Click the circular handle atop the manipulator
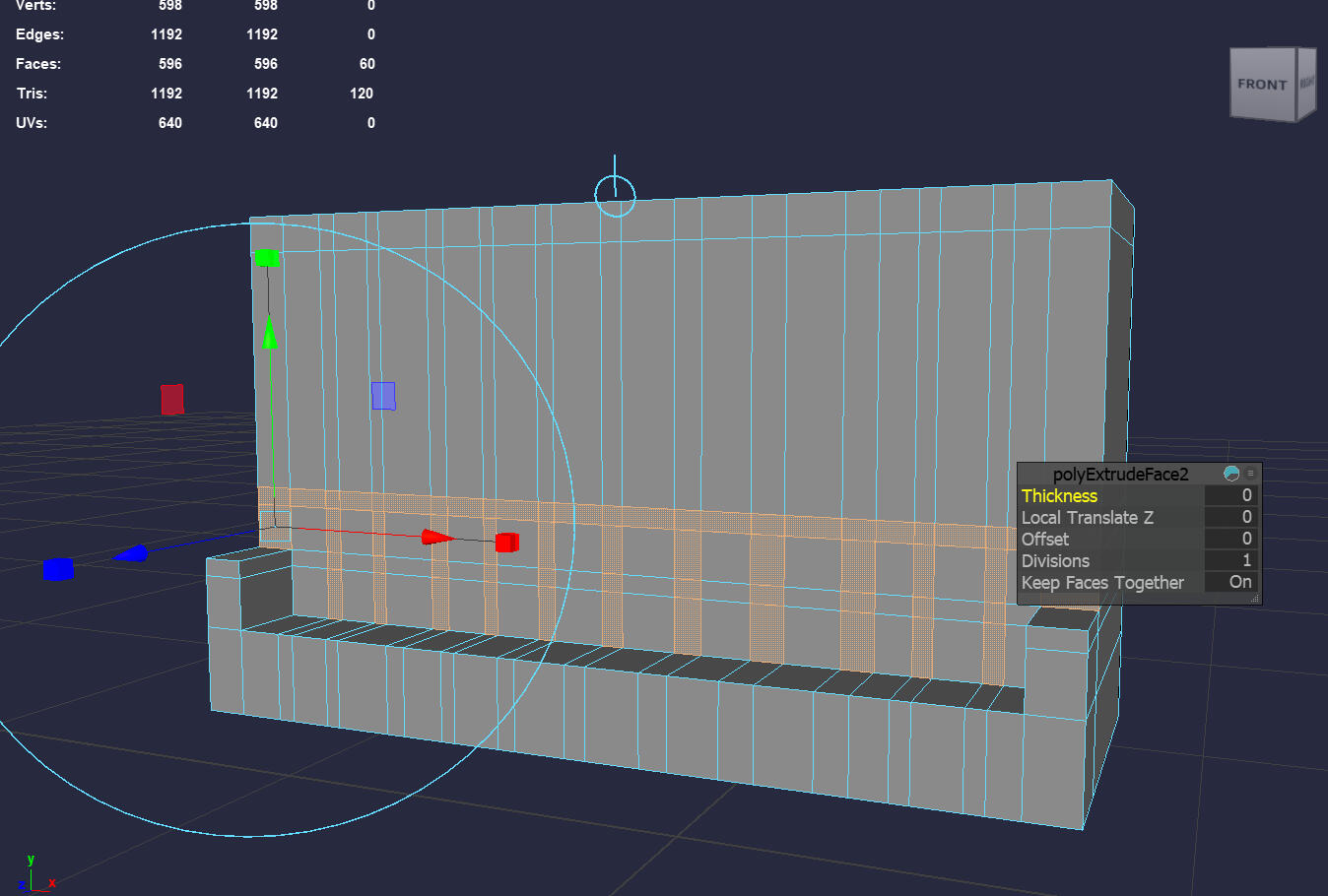 tap(615, 195)
